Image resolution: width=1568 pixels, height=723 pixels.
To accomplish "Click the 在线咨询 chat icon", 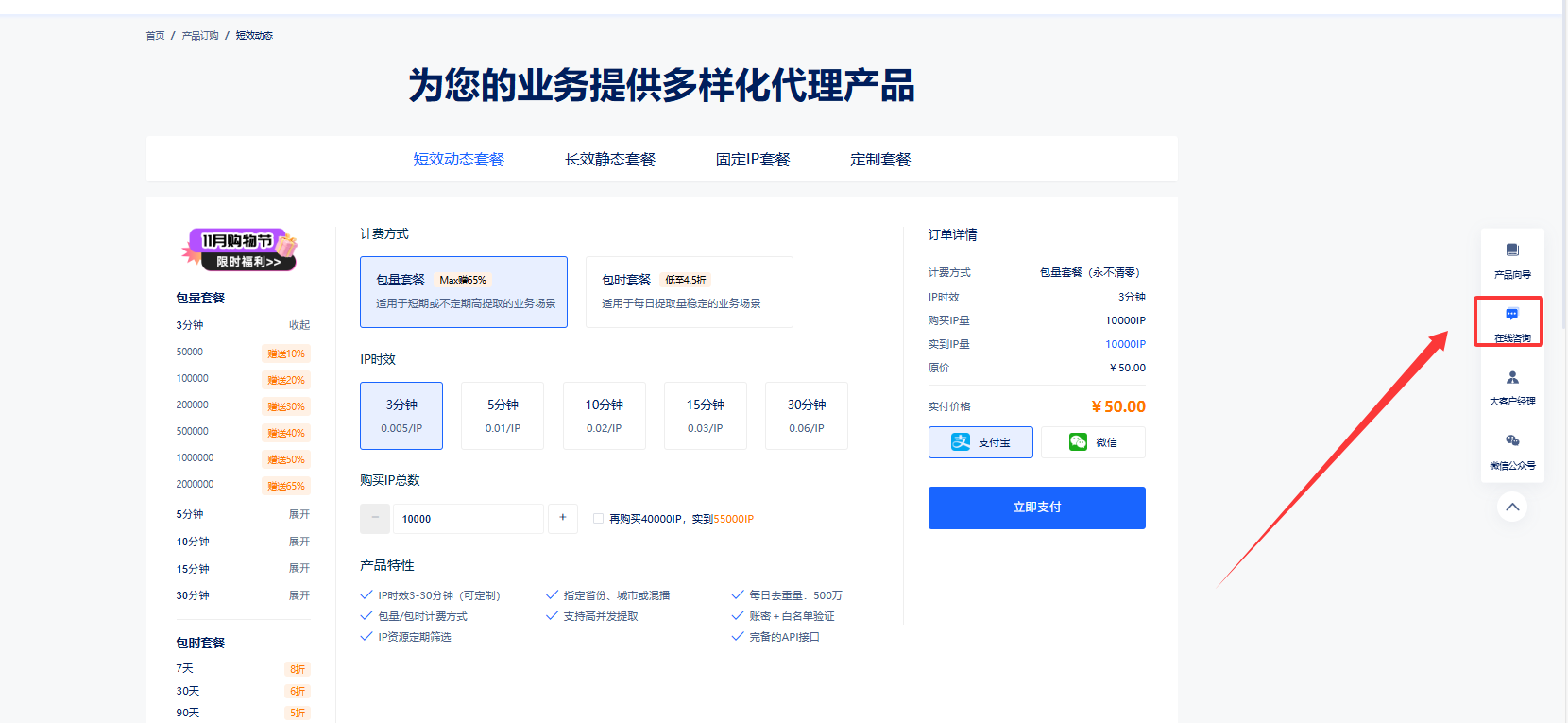I will click(x=1511, y=315).
